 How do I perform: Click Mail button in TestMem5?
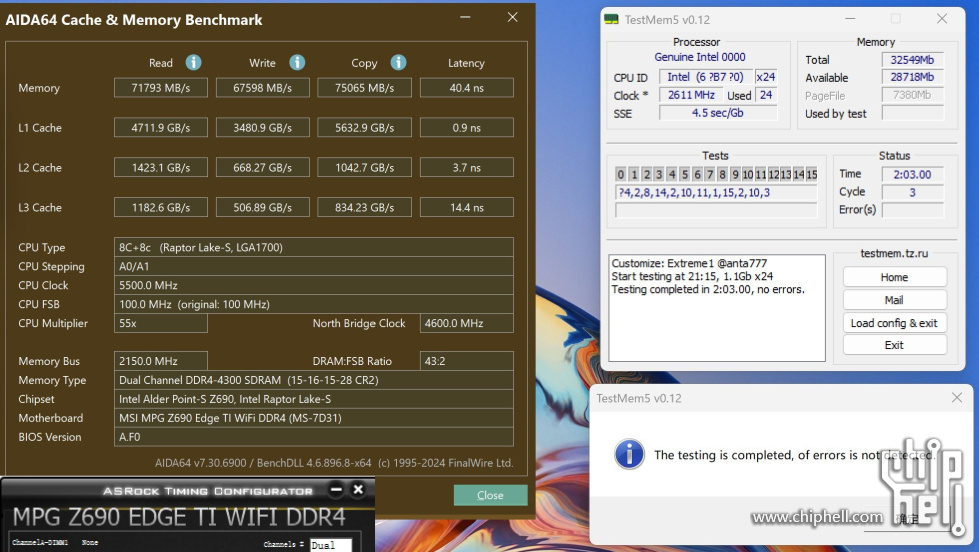pyautogui.click(x=894, y=300)
